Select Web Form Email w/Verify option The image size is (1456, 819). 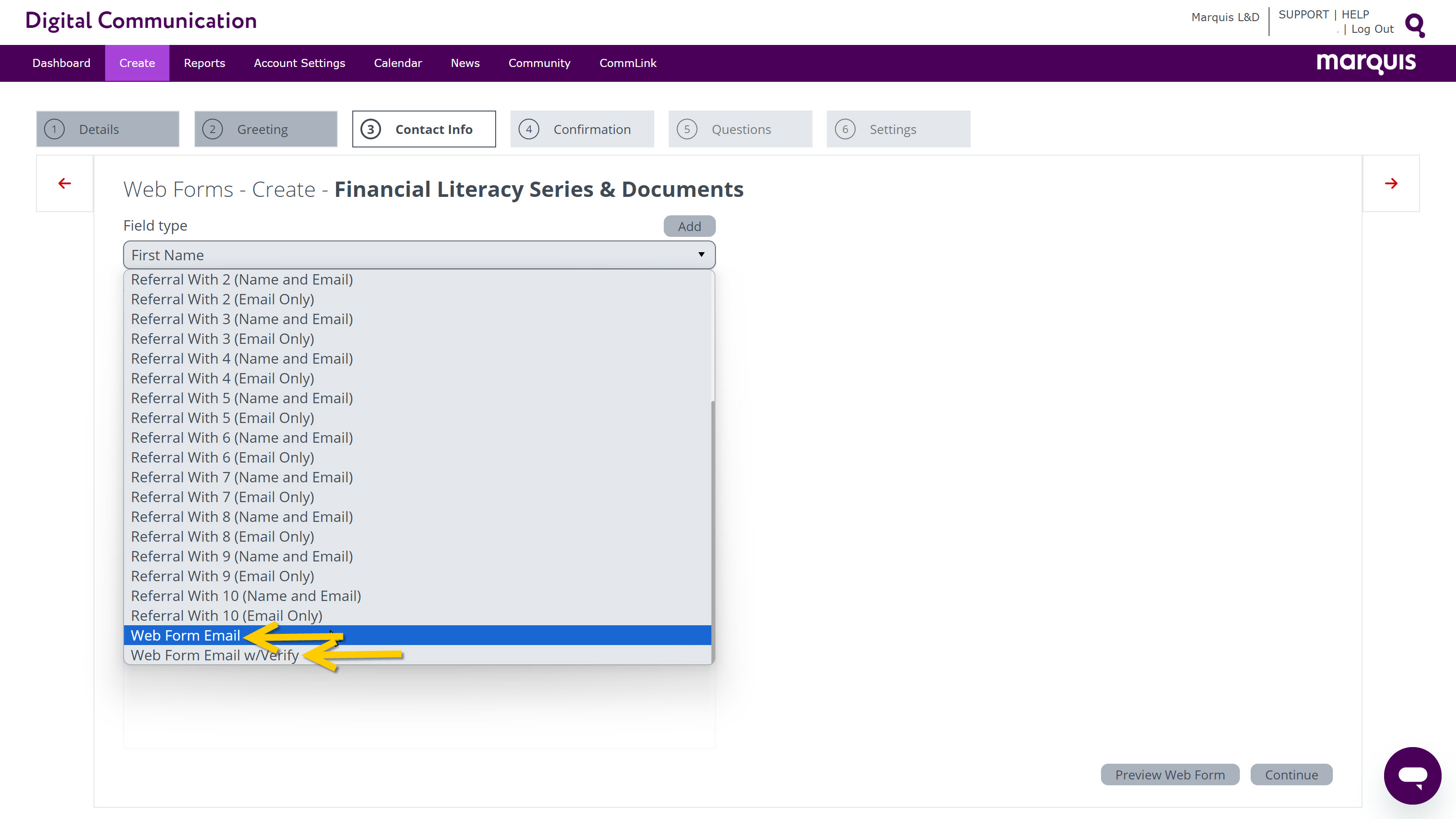click(x=417, y=655)
